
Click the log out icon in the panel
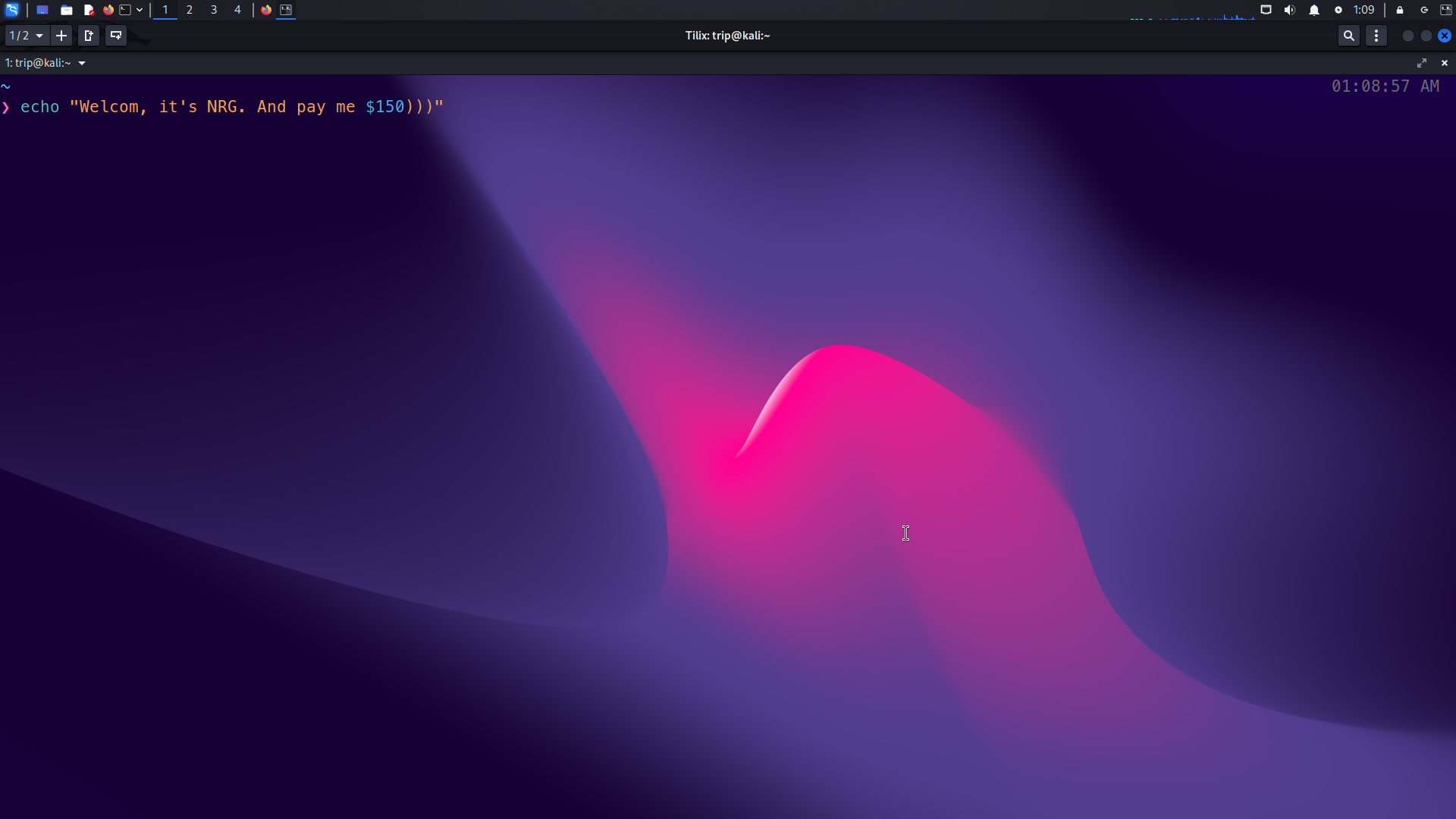[1424, 10]
